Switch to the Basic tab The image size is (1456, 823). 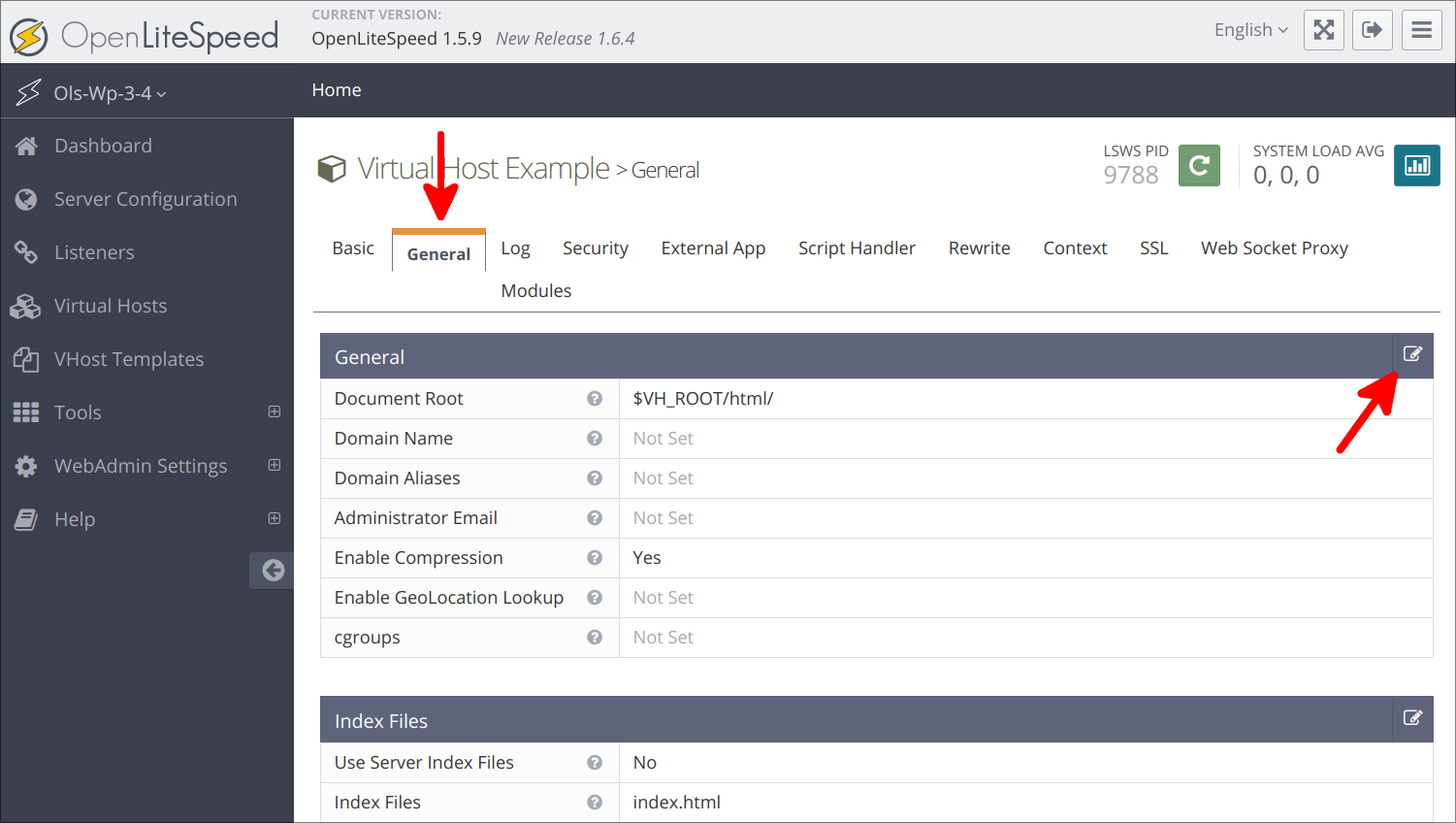353,248
